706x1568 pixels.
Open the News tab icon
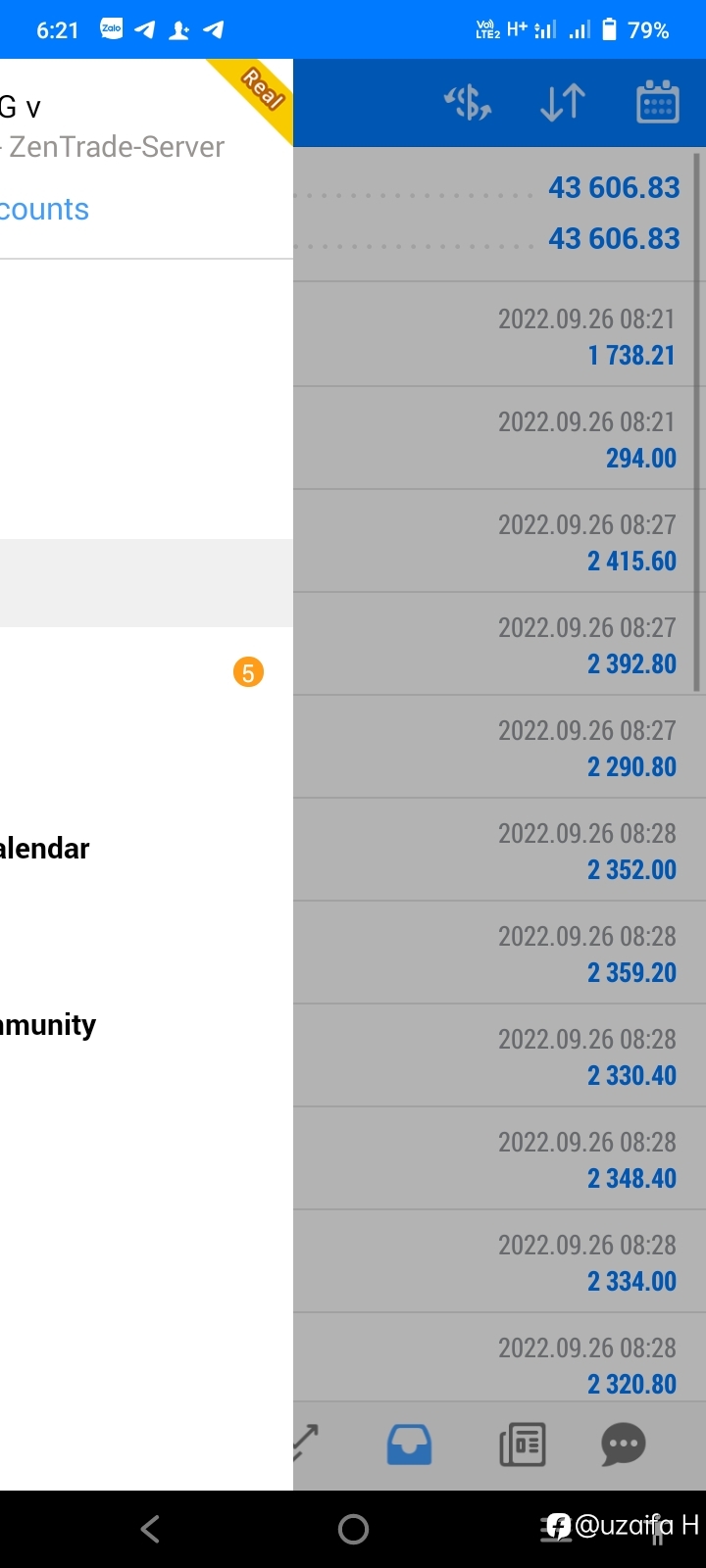coord(523,1445)
